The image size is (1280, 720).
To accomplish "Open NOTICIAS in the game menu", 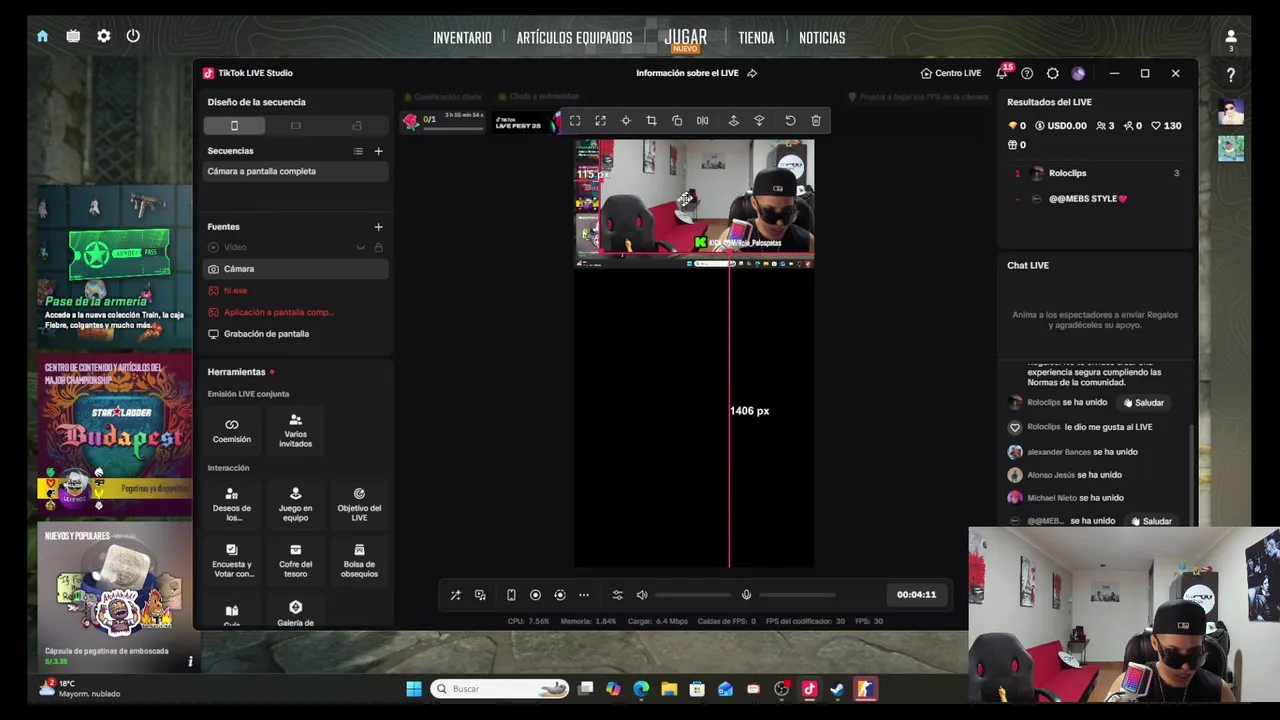I will click(822, 38).
